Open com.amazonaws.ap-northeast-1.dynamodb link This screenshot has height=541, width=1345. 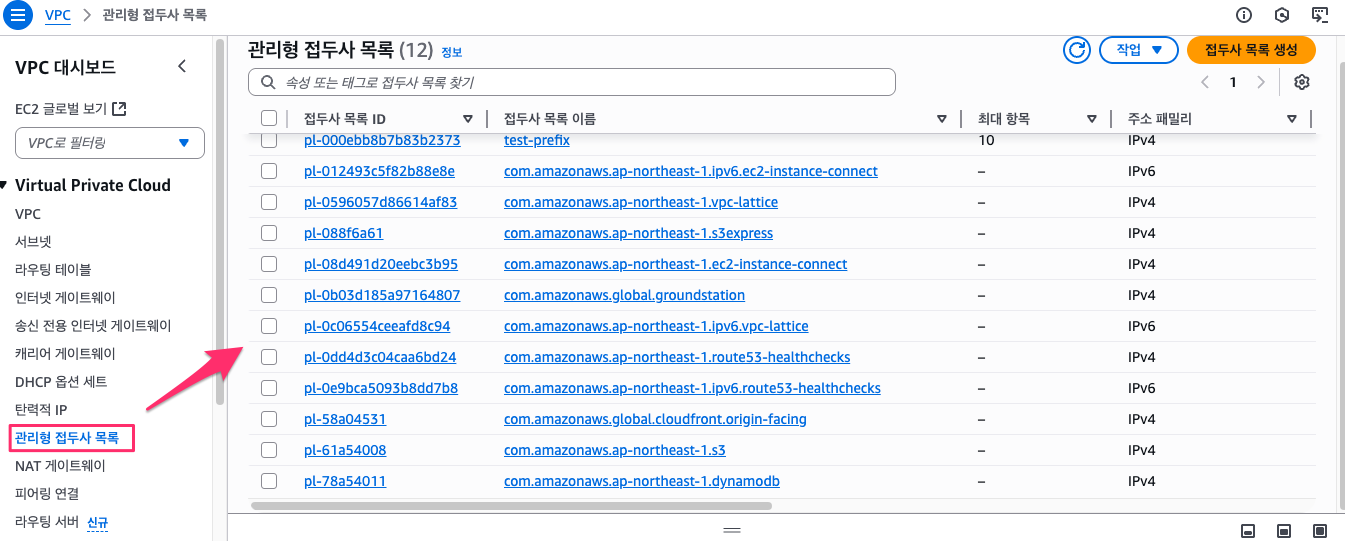pos(642,481)
